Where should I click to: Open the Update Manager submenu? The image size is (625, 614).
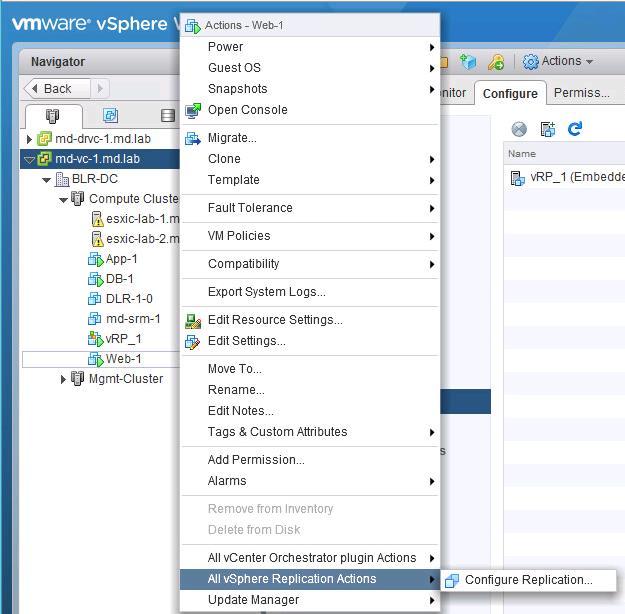[310, 600]
